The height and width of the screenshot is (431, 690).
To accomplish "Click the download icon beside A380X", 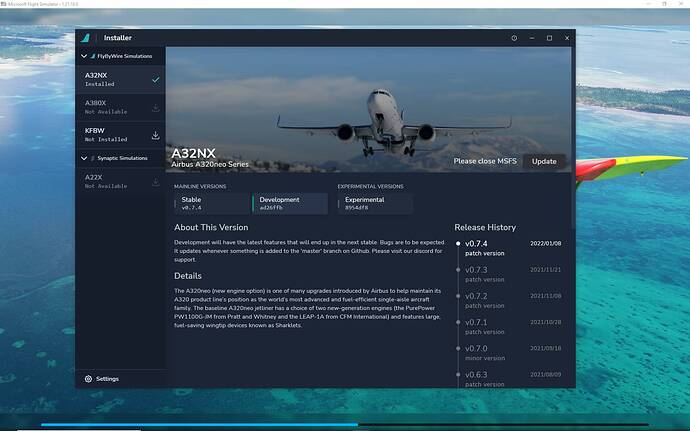I will 155,108.
